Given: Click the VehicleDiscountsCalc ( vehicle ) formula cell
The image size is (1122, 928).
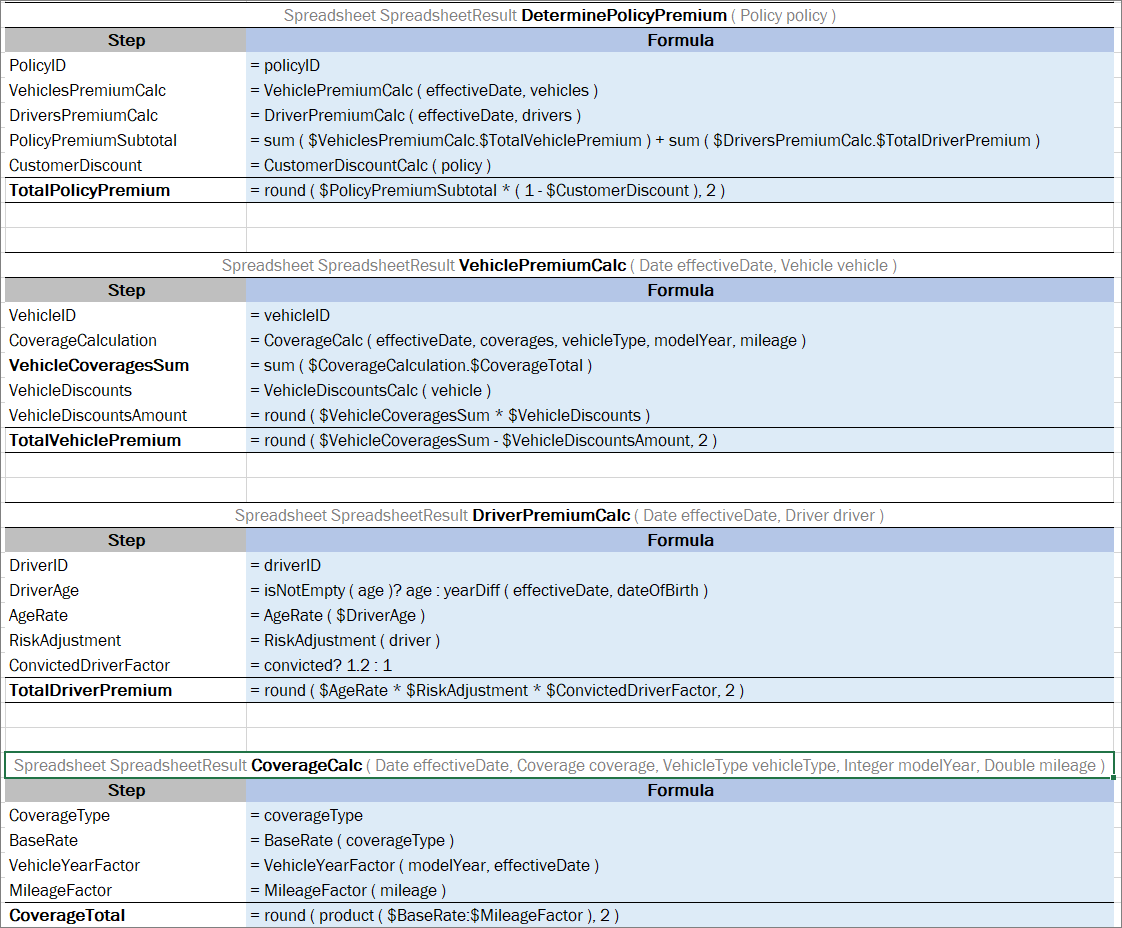Looking at the screenshot, I should click(679, 390).
